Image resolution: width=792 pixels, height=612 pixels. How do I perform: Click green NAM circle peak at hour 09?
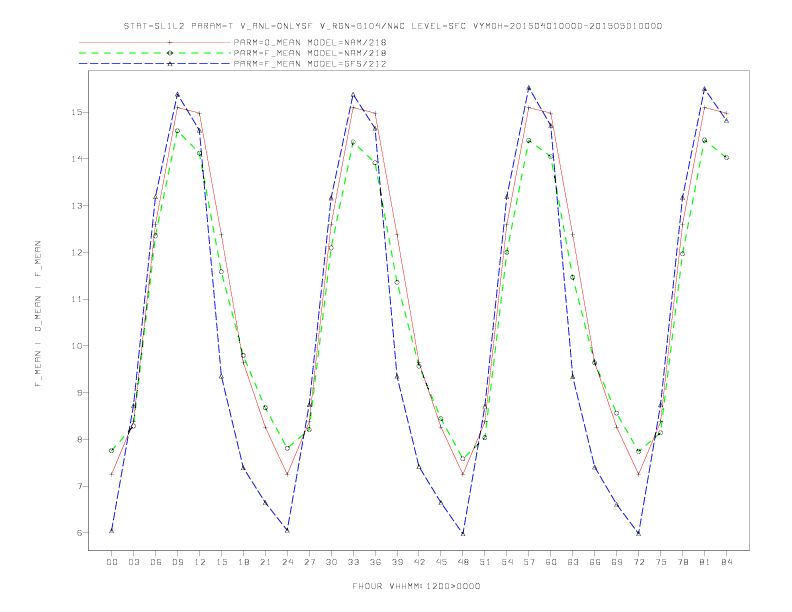177,131
